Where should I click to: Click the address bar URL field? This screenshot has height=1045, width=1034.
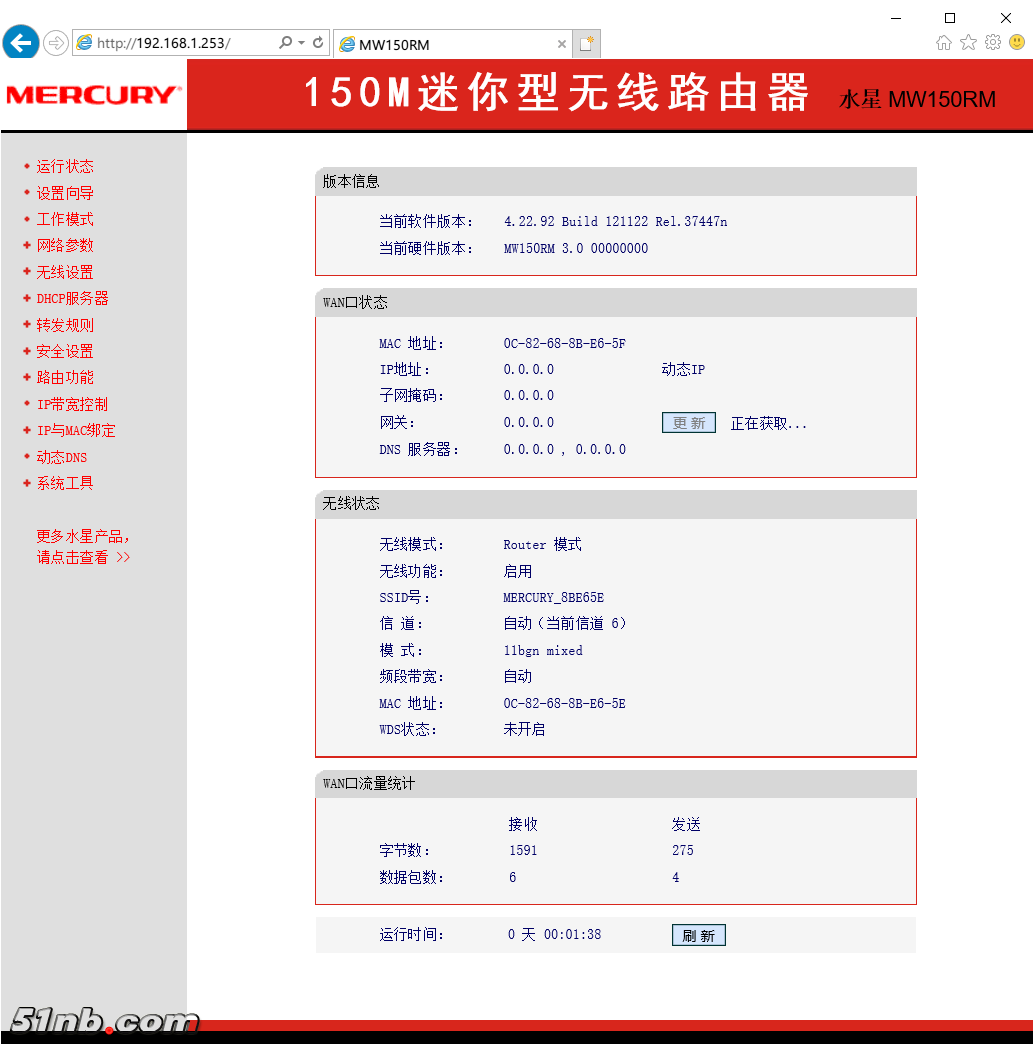coord(180,43)
